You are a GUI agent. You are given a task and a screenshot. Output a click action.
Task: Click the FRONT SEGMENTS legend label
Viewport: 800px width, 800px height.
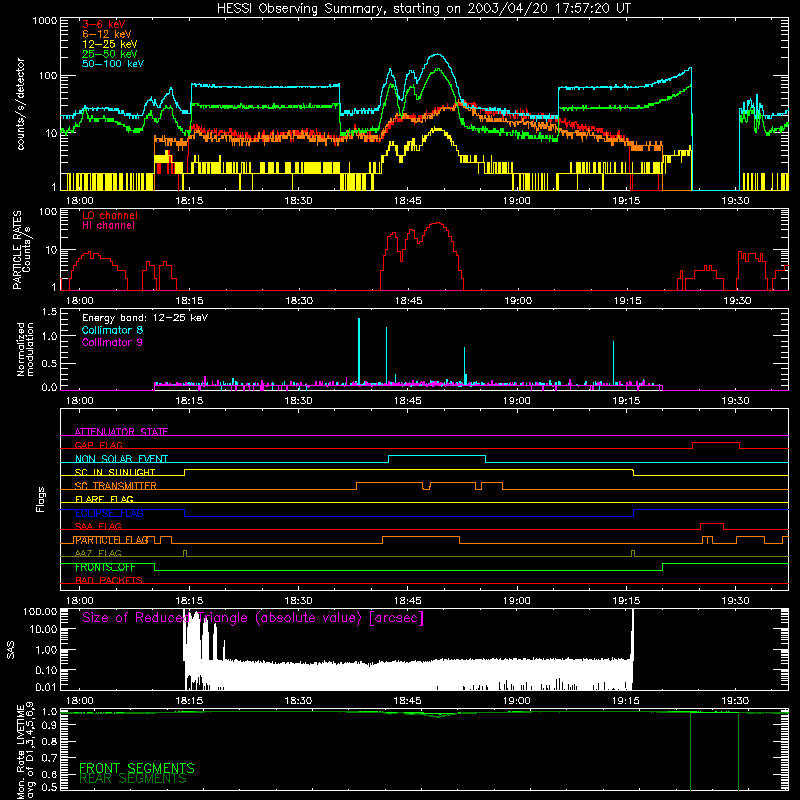(137, 768)
